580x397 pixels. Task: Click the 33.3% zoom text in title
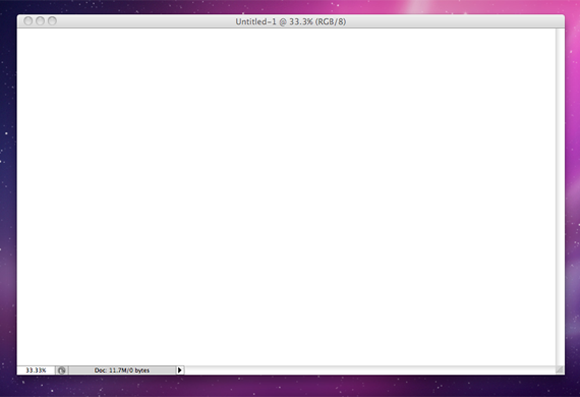point(301,21)
